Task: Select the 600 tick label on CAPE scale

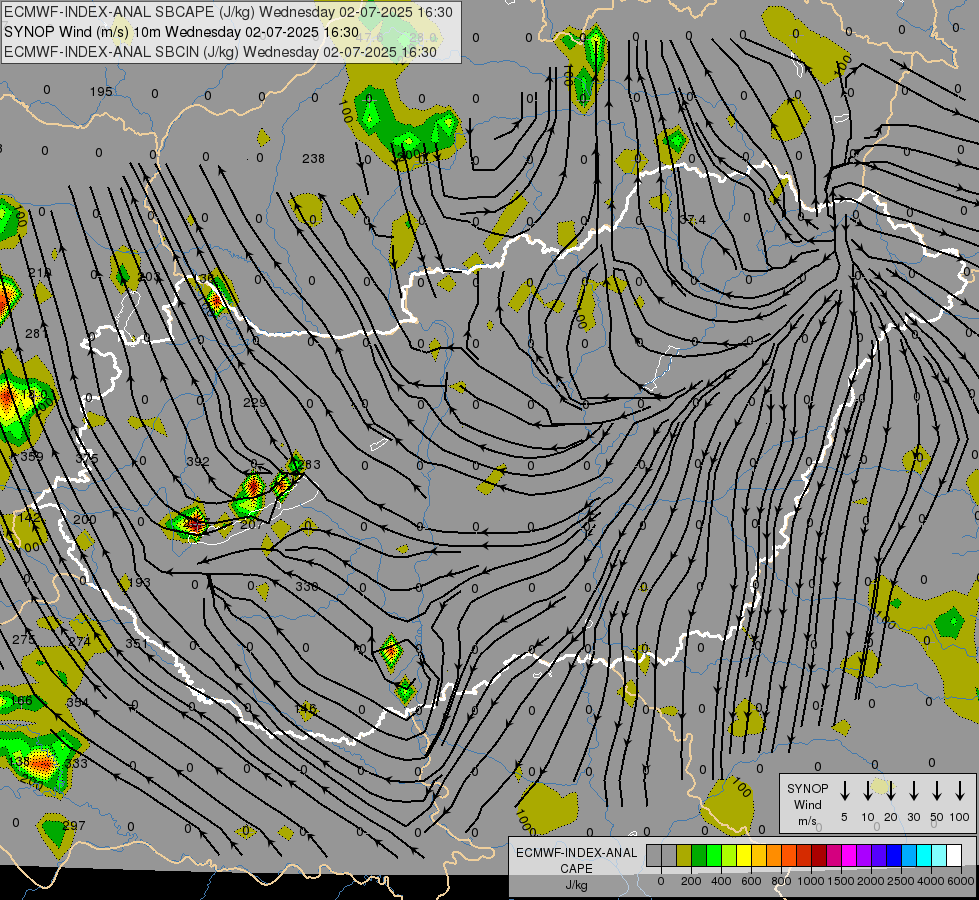Action: pyautogui.click(x=750, y=881)
